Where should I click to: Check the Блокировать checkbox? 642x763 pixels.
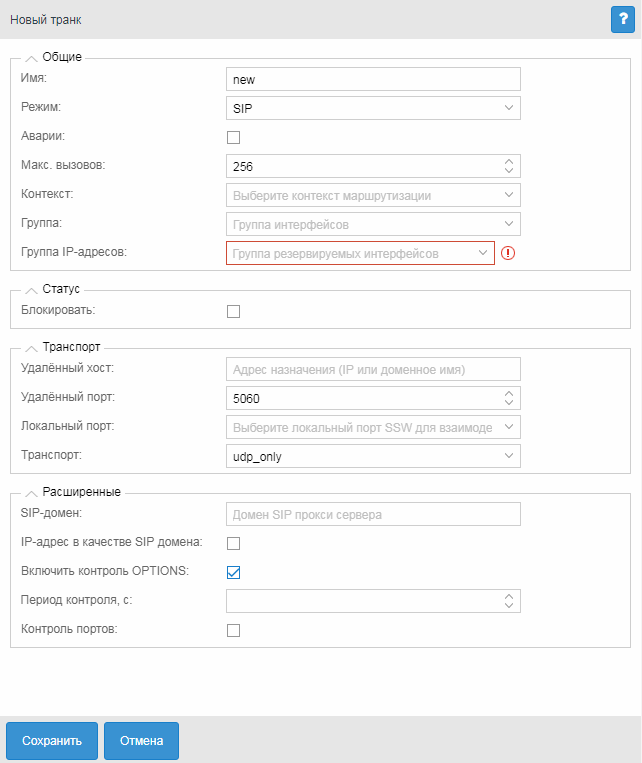[234, 311]
